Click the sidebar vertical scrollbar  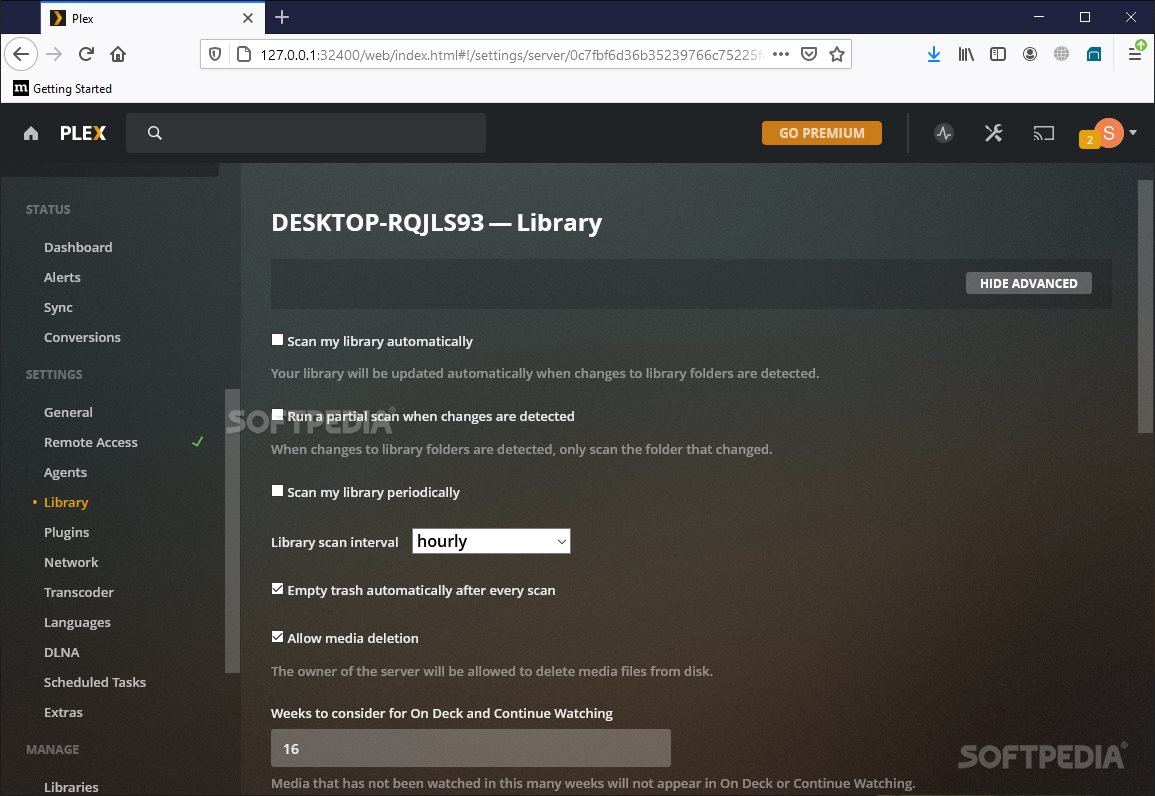click(232, 530)
